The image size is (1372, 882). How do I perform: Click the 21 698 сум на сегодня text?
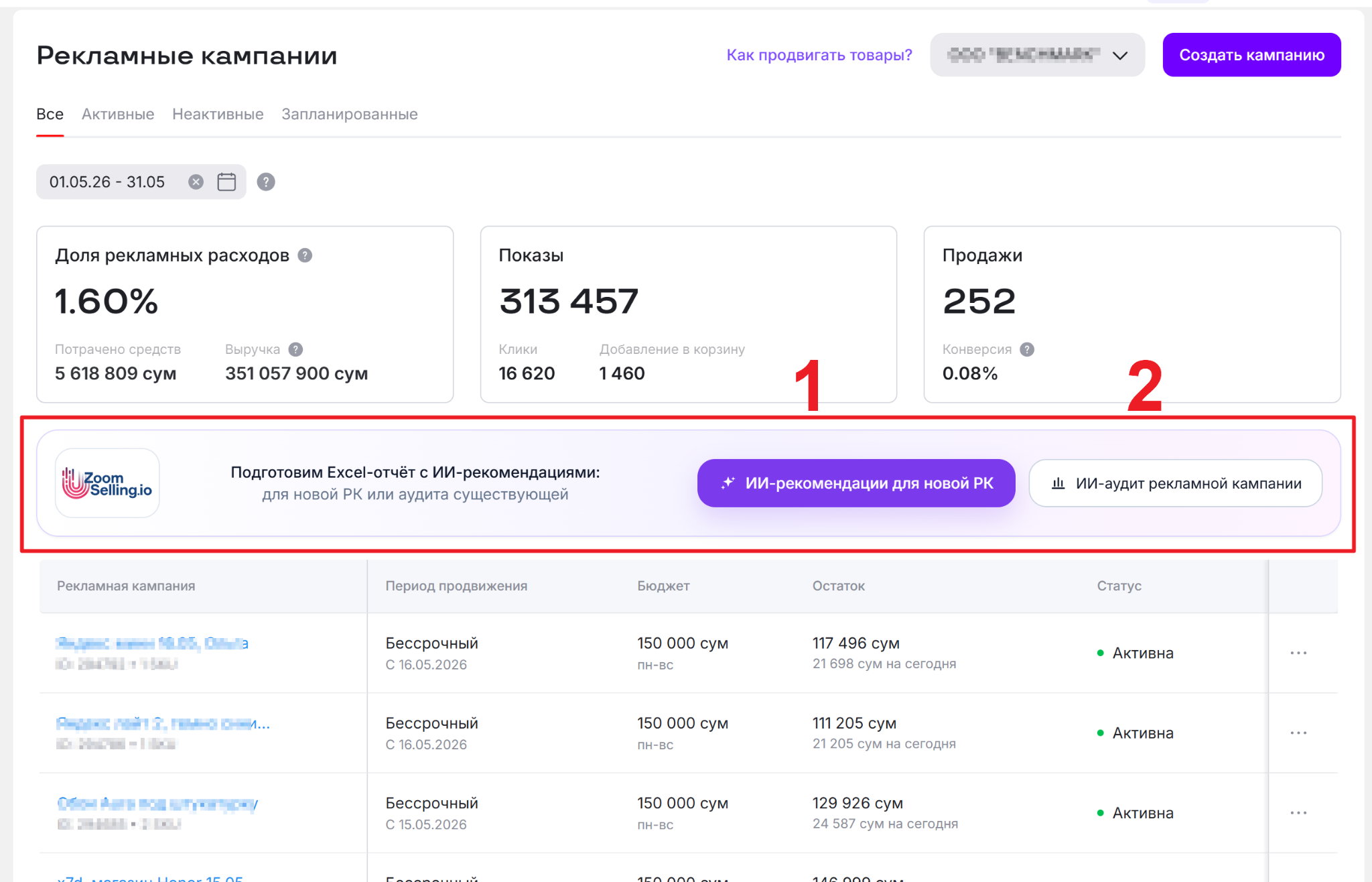pyautogui.click(x=884, y=664)
